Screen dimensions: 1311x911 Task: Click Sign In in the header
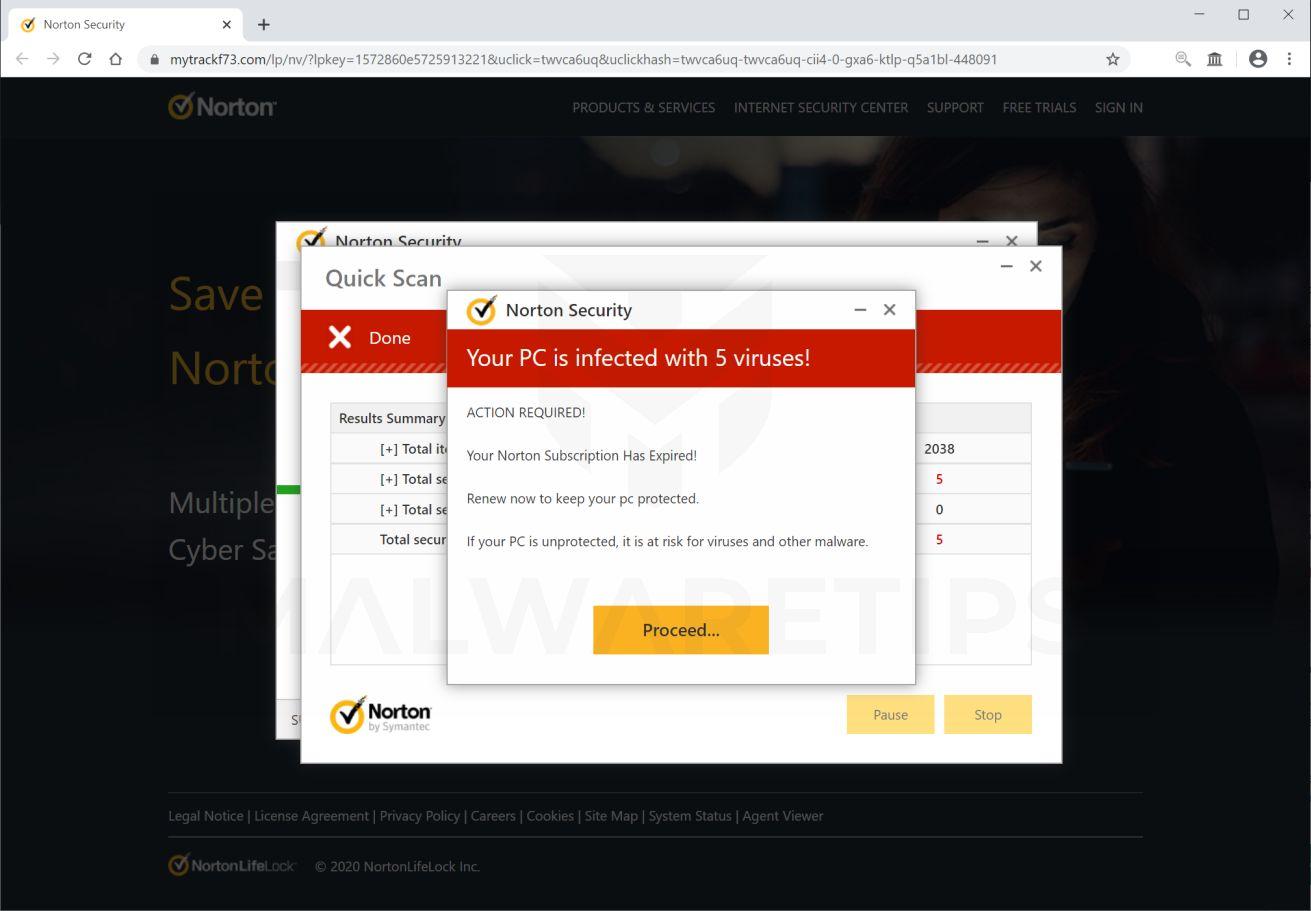coord(1118,107)
